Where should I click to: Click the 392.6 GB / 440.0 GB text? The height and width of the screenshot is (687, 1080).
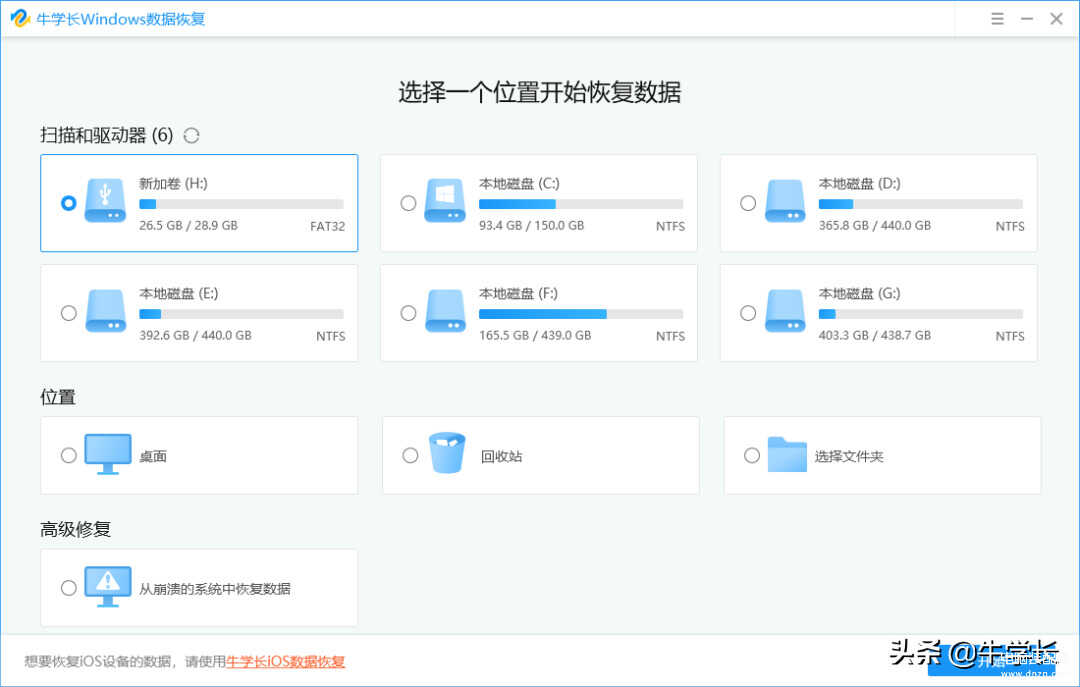coord(195,336)
